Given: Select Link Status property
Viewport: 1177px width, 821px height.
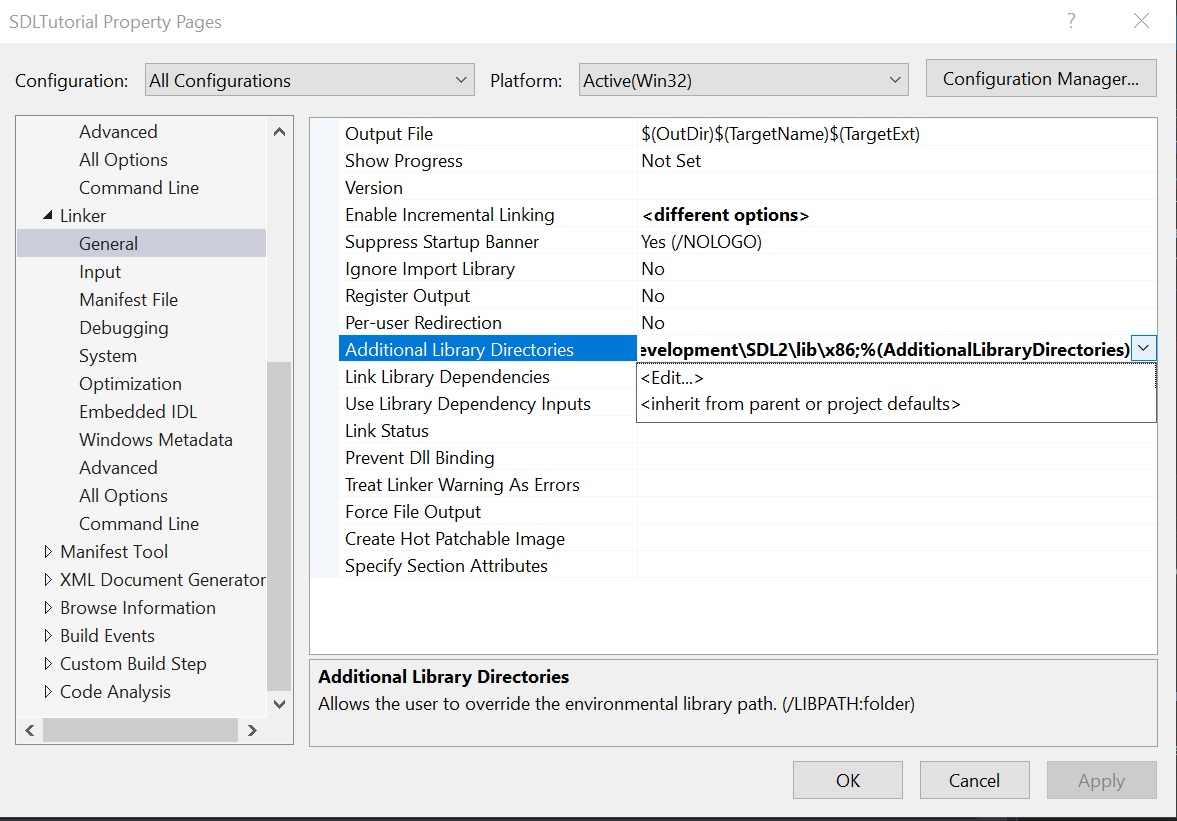Looking at the screenshot, I should click(x=387, y=431).
